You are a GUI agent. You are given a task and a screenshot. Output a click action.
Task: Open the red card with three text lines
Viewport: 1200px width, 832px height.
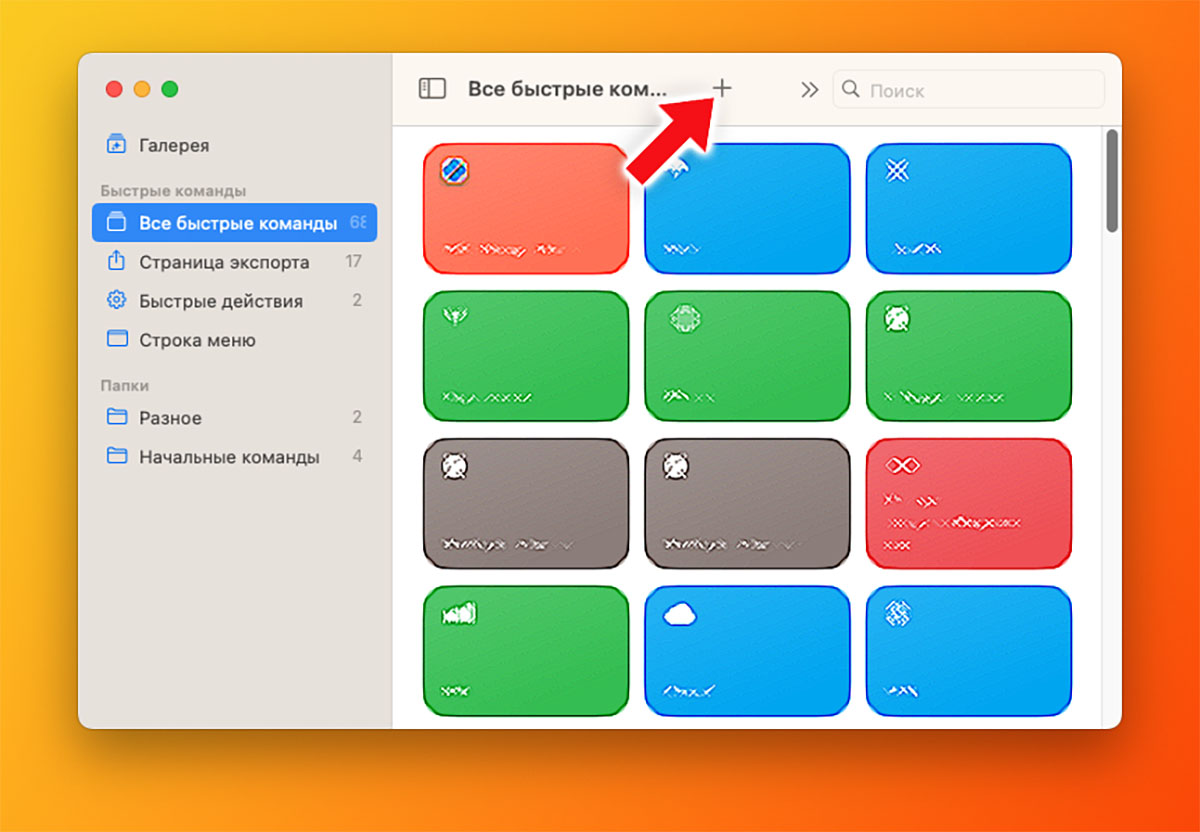tap(969, 504)
